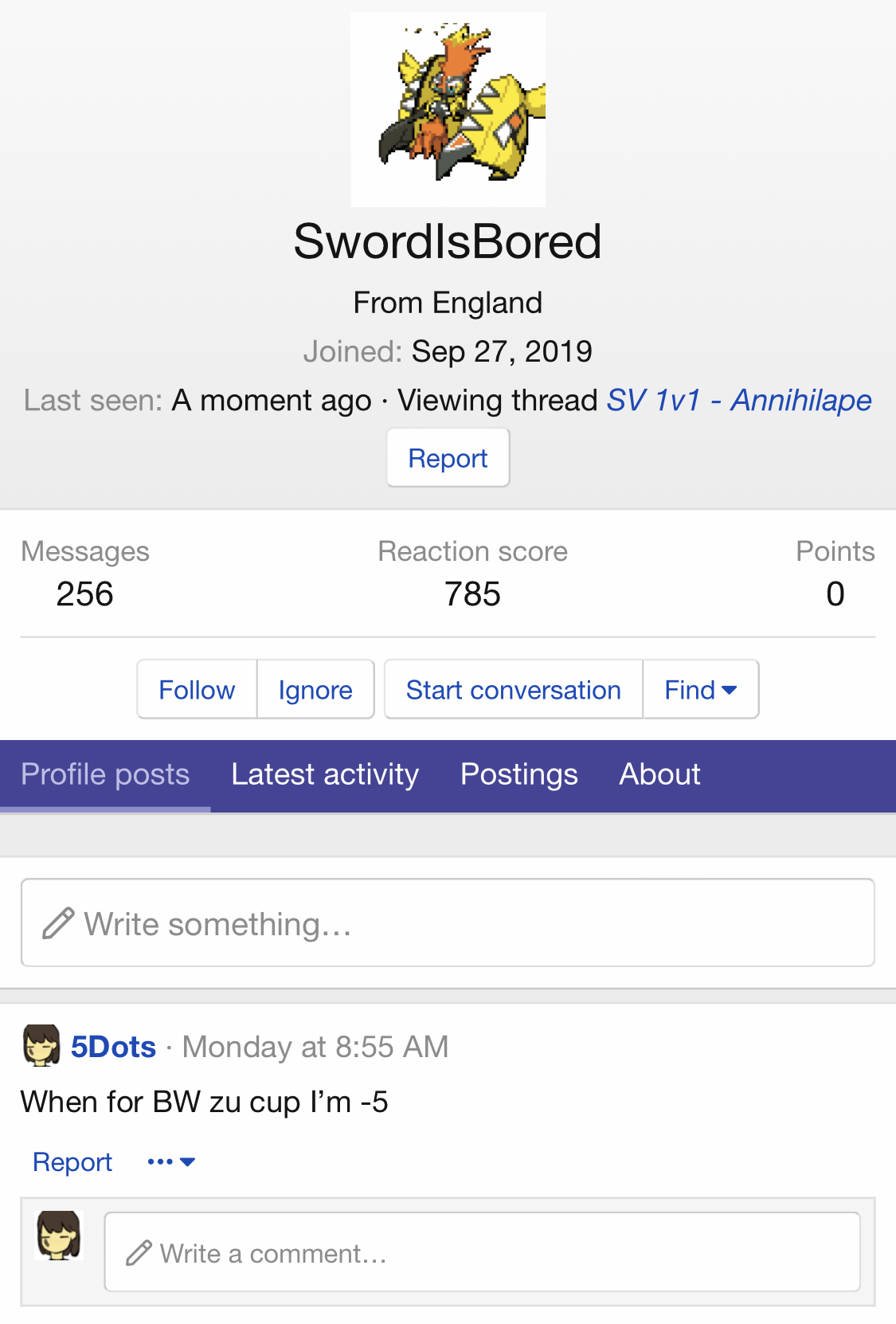
Task: Open the Latest activity tab
Action: [x=325, y=774]
